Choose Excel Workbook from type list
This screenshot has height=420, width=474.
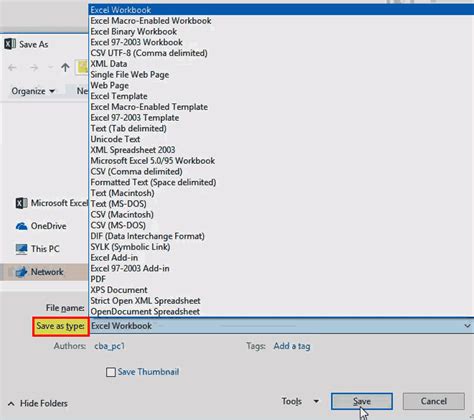tap(281, 10)
